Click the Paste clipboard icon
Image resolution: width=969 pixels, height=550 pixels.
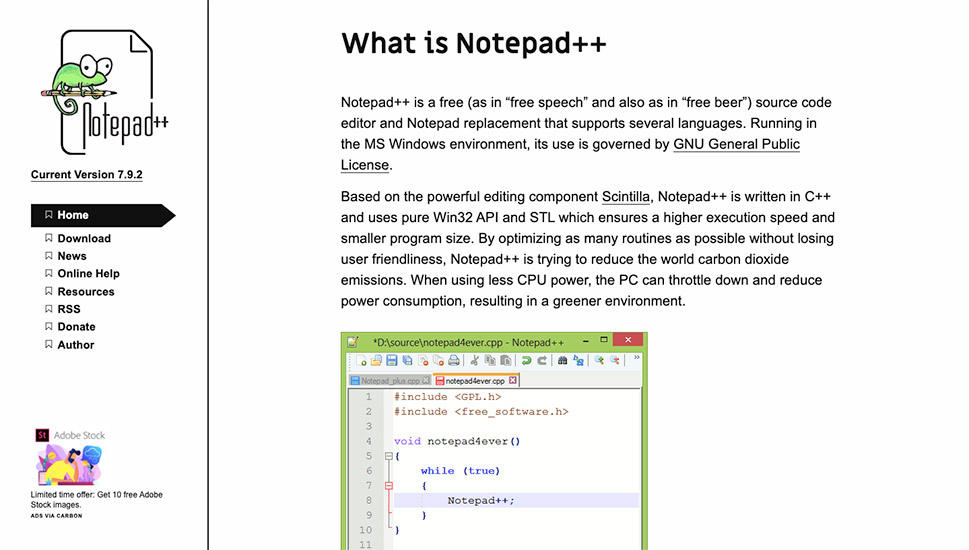pos(506,360)
